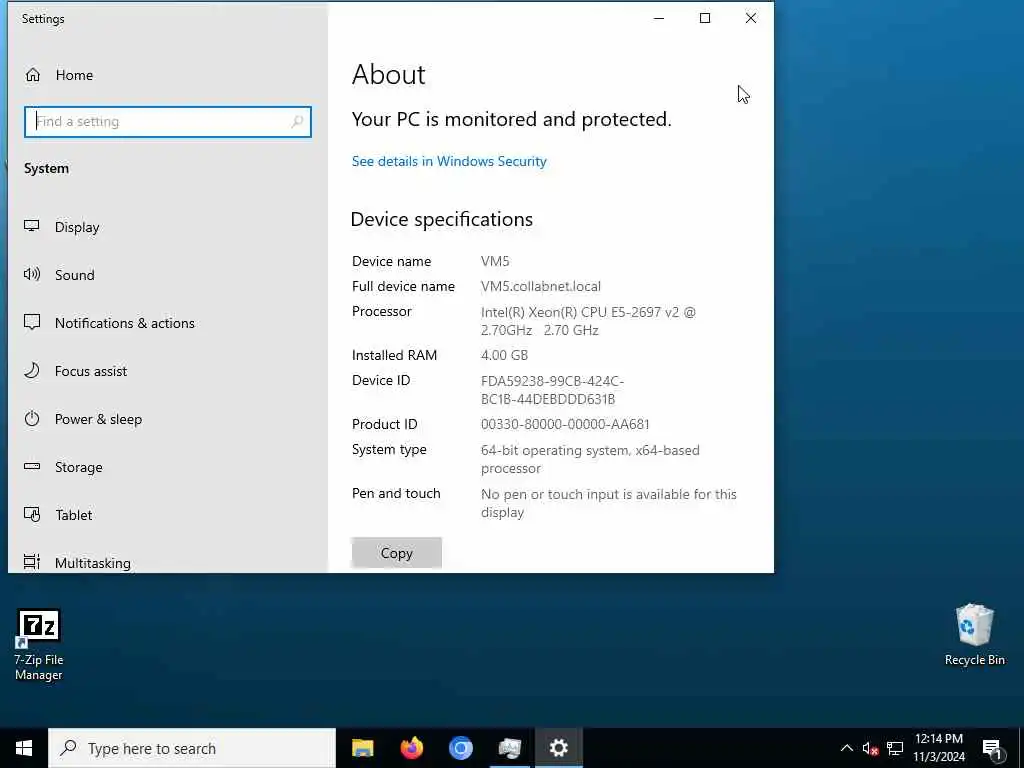The height and width of the screenshot is (768, 1024).
Task: Launch Chromium browser from the taskbar
Action: pos(460,748)
